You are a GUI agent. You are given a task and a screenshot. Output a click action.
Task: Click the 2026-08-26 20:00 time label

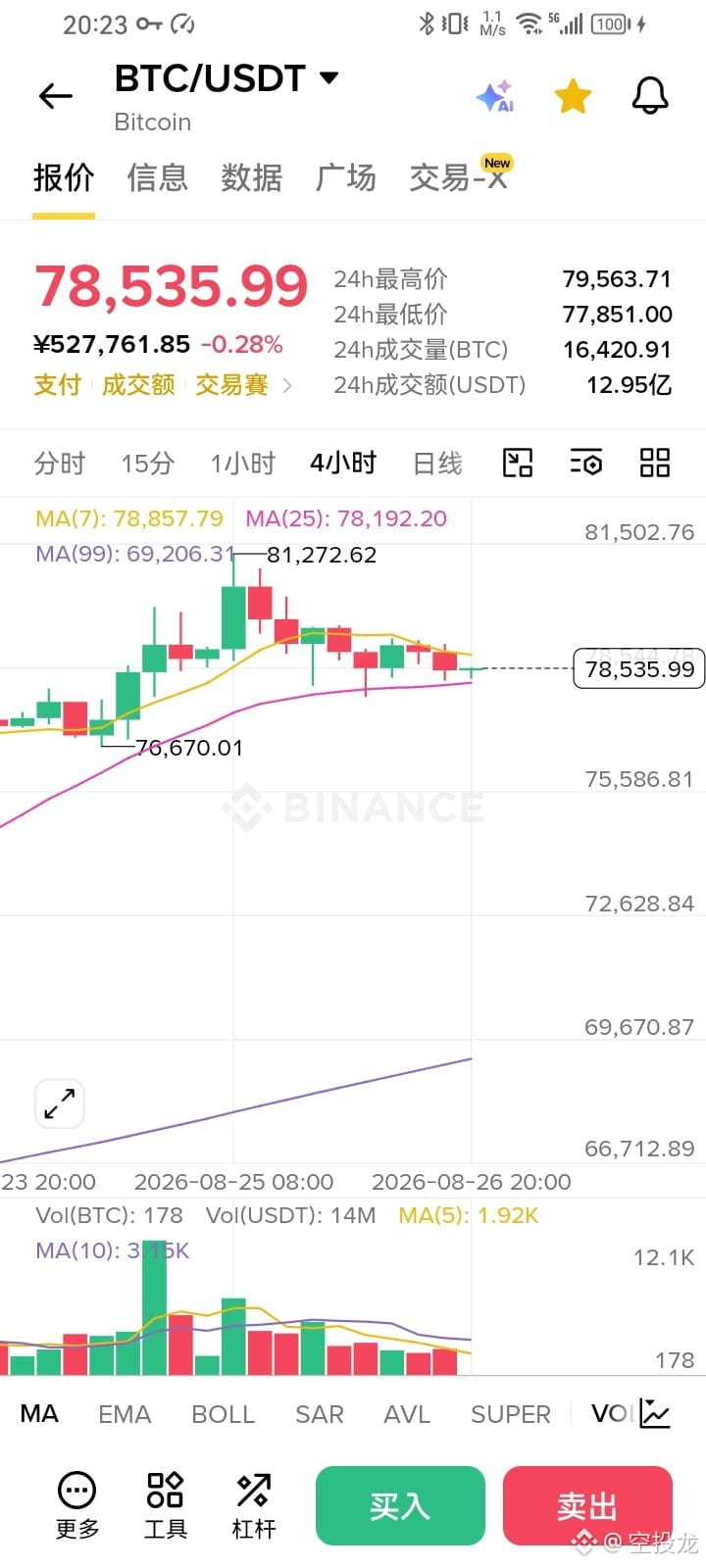pos(472,1182)
